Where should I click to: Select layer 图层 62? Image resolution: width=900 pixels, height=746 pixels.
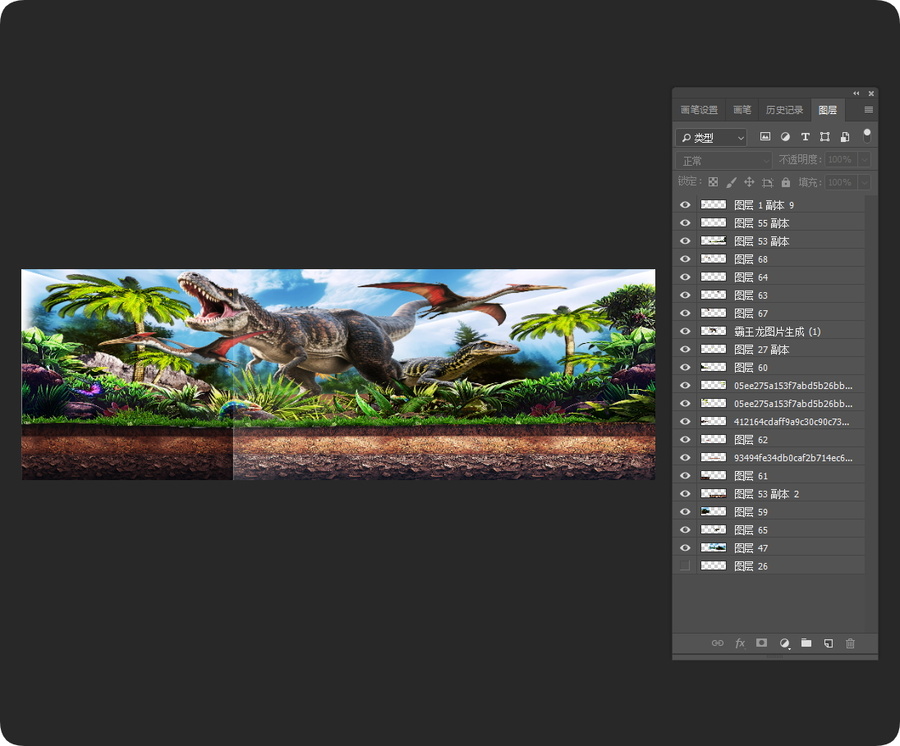(x=769, y=440)
